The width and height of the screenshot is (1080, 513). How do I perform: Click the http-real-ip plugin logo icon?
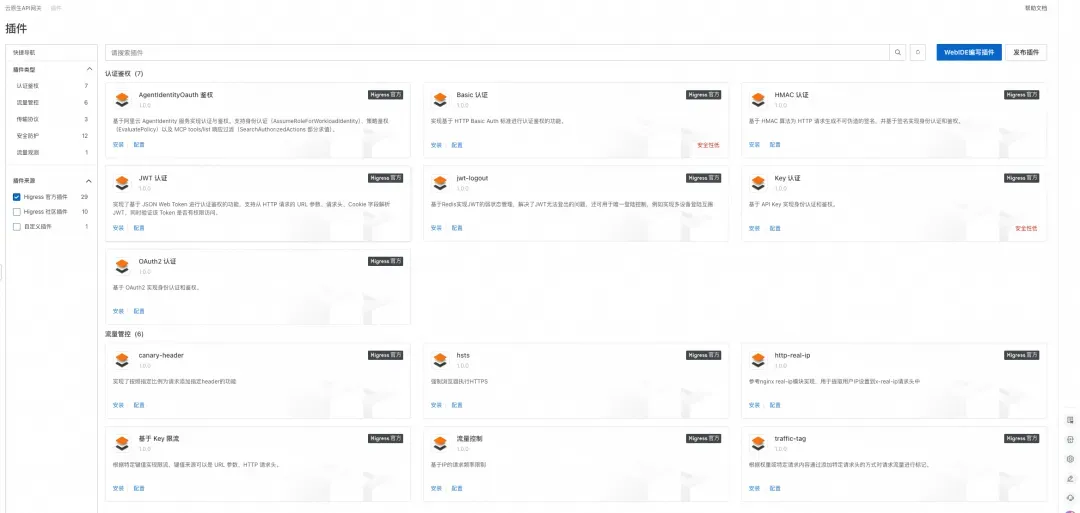click(758, 360)
